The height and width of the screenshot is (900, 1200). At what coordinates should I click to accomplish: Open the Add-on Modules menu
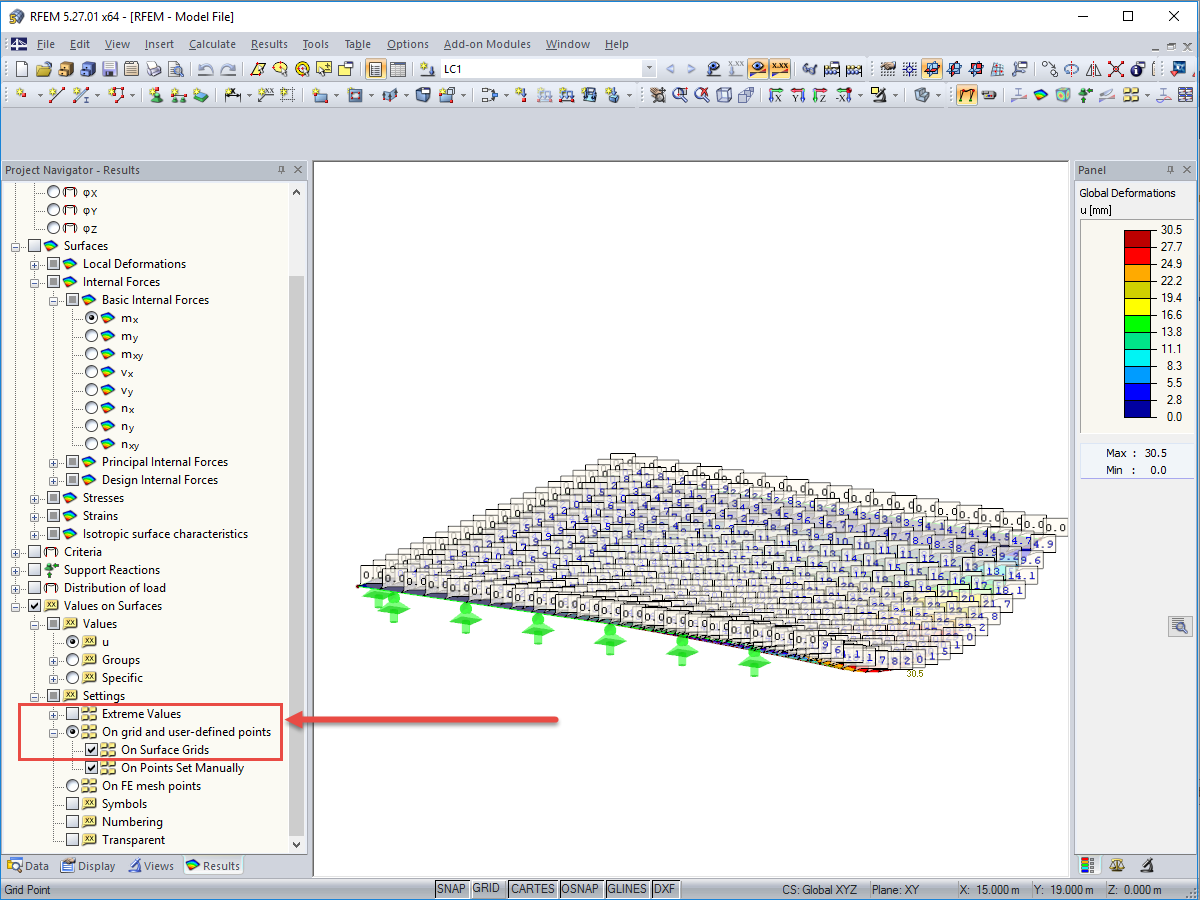click(x=487, y=44)
